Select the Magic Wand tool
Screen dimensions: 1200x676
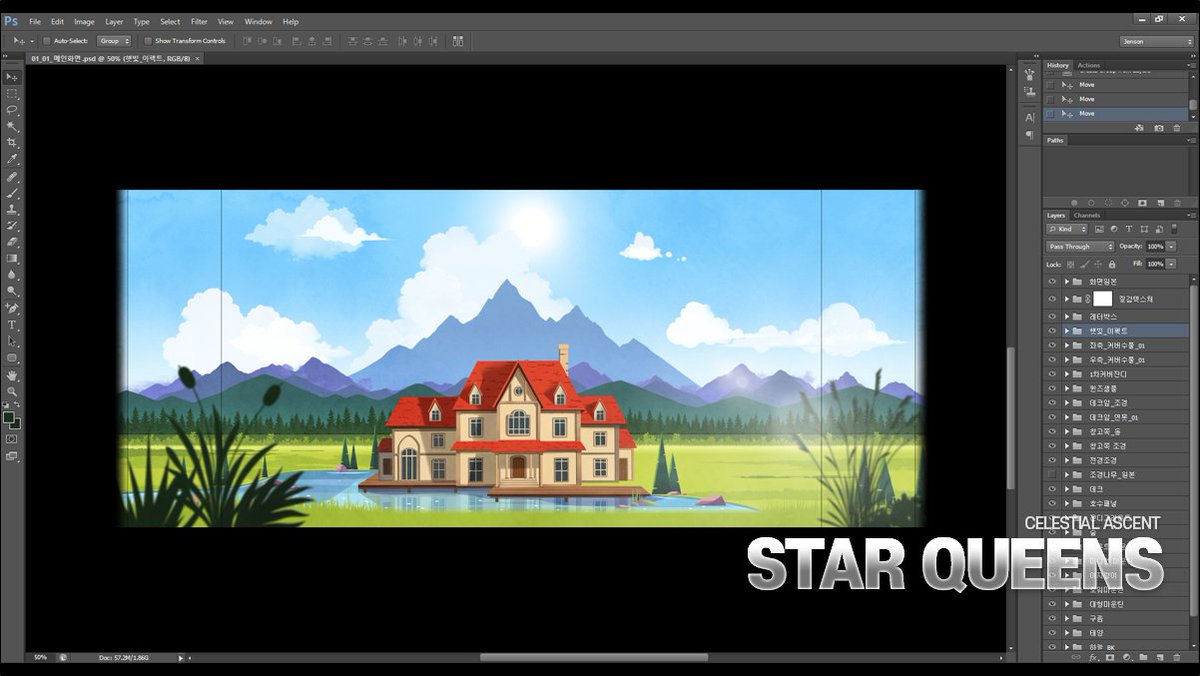tap(12, 126)
